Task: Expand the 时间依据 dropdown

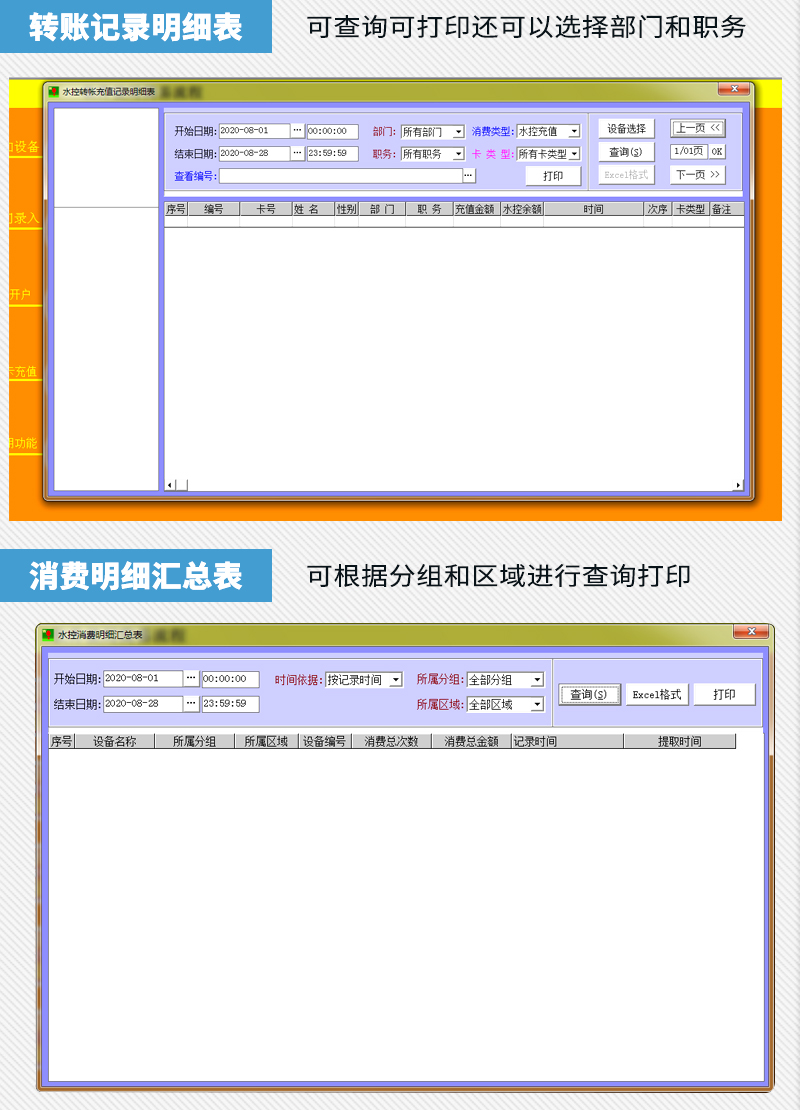Action: [x=396, y=680]
